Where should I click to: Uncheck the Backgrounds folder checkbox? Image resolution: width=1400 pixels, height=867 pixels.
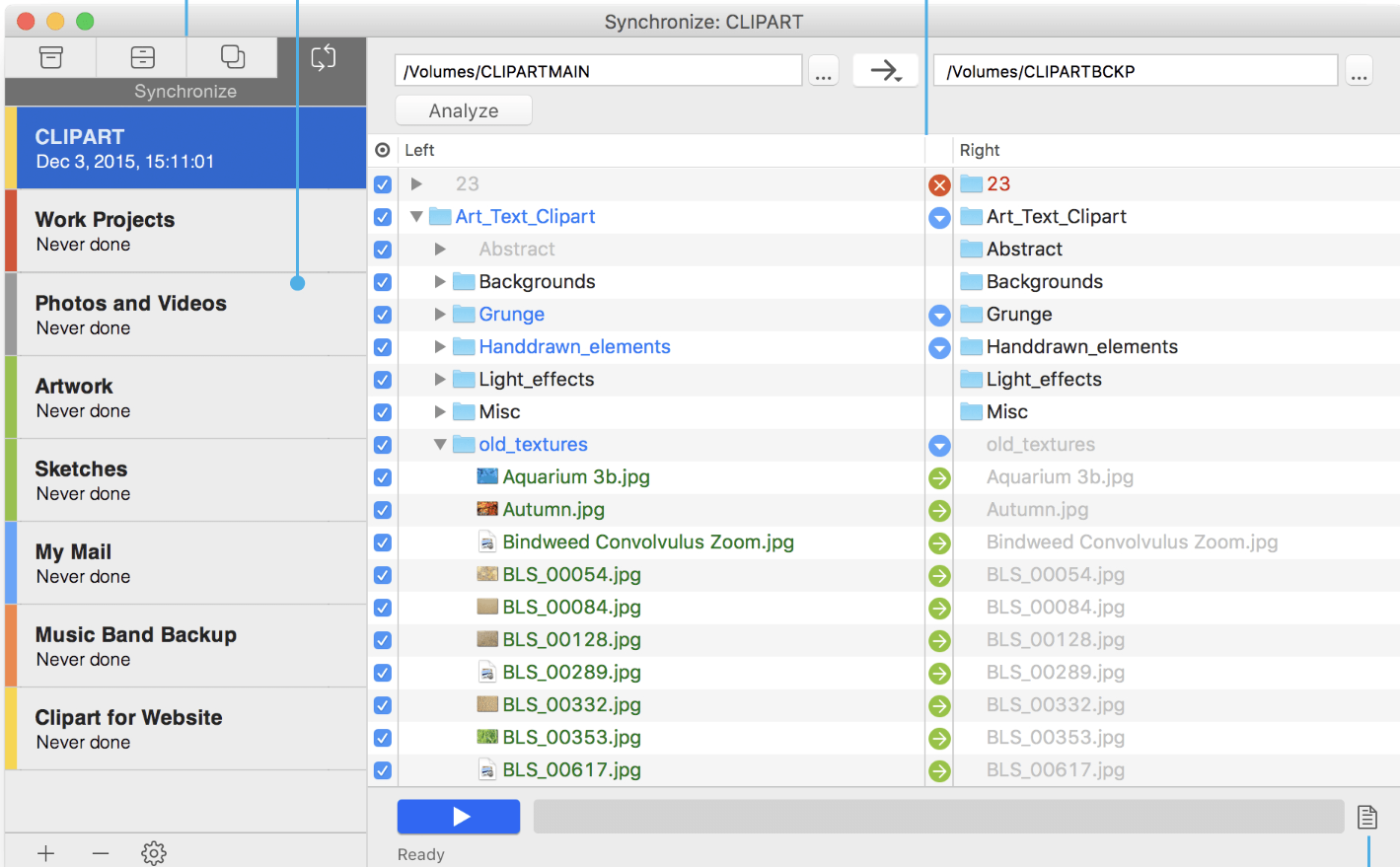point(383,282)
